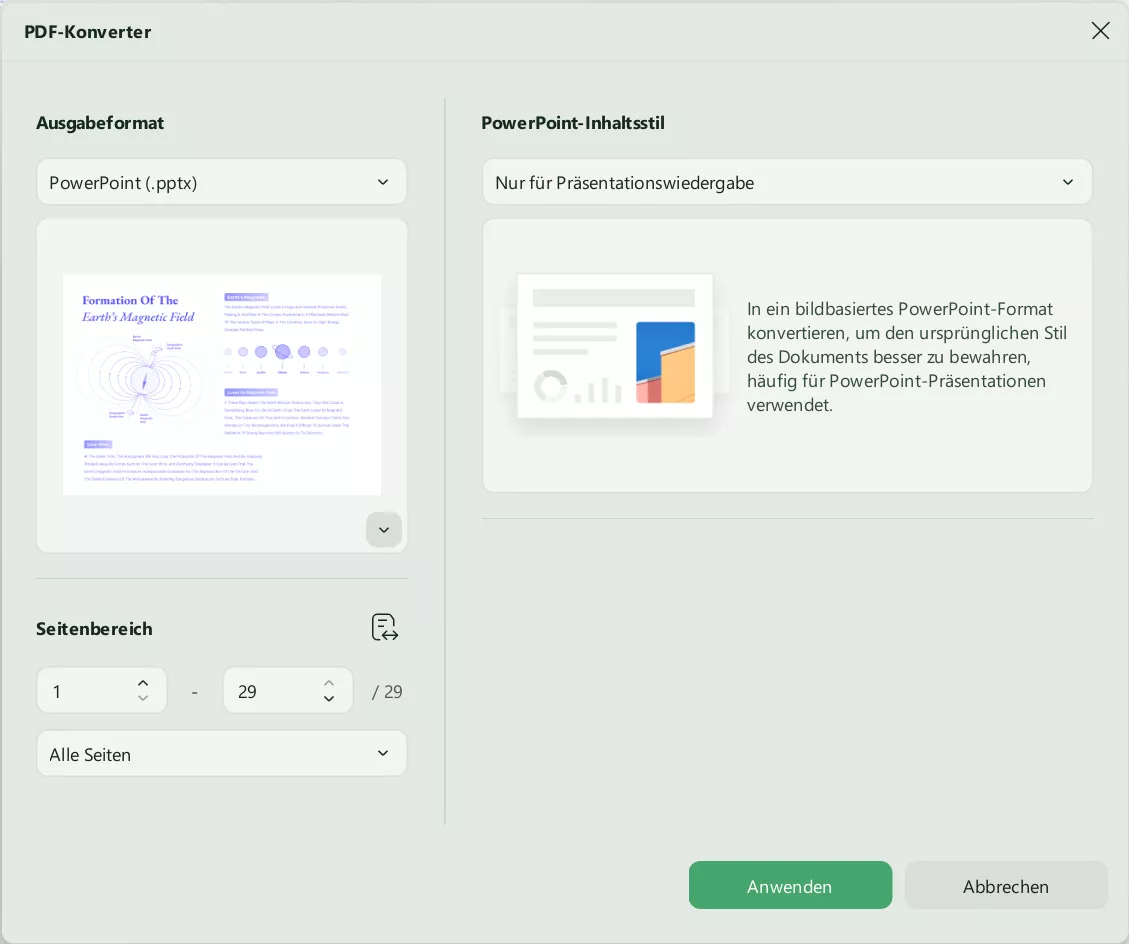1129x944 pixels.
Task: Click the page range document icon beside Seitenbereich
Action: point(385,627)
